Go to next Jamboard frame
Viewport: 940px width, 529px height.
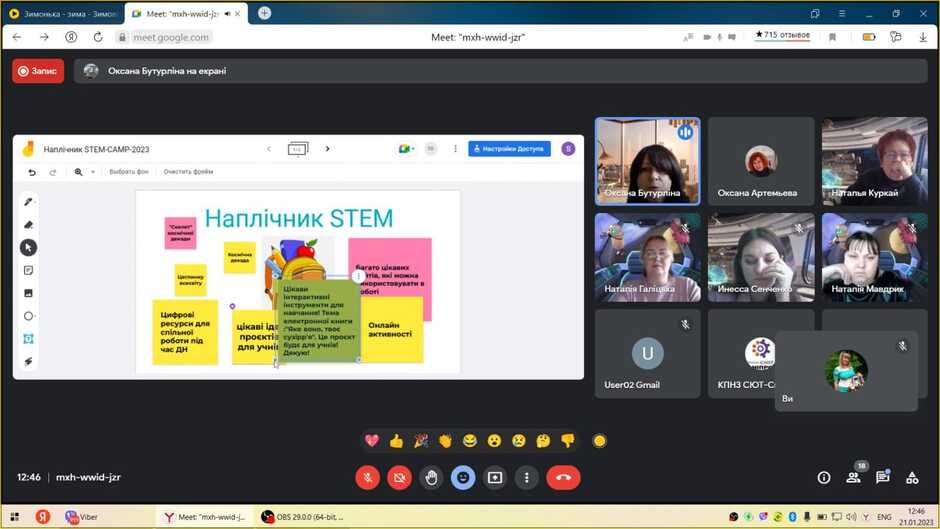327,149
